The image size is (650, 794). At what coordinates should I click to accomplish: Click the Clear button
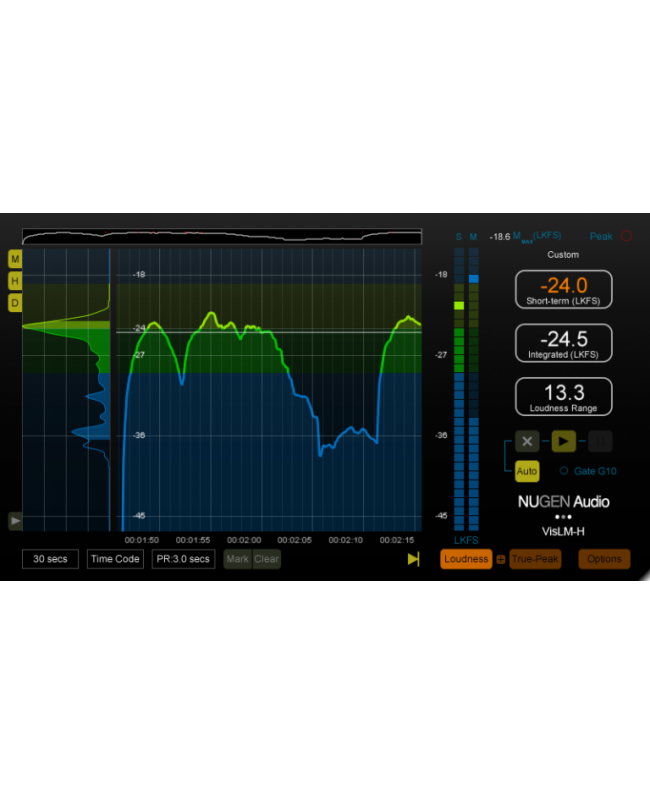point(266,559)
